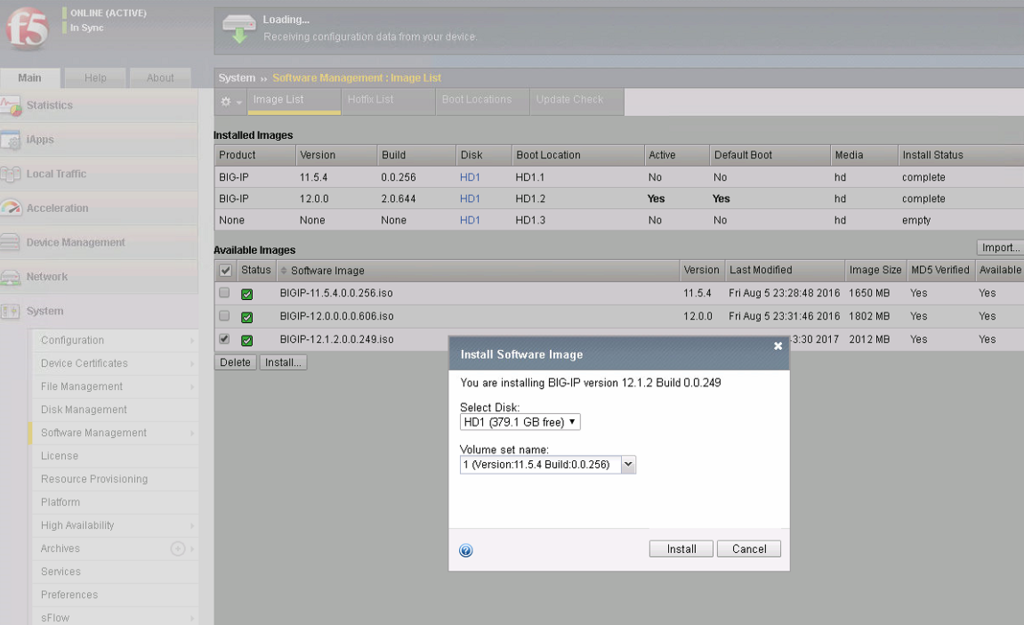Click the plus icon beside Archives

coord(178,549)
